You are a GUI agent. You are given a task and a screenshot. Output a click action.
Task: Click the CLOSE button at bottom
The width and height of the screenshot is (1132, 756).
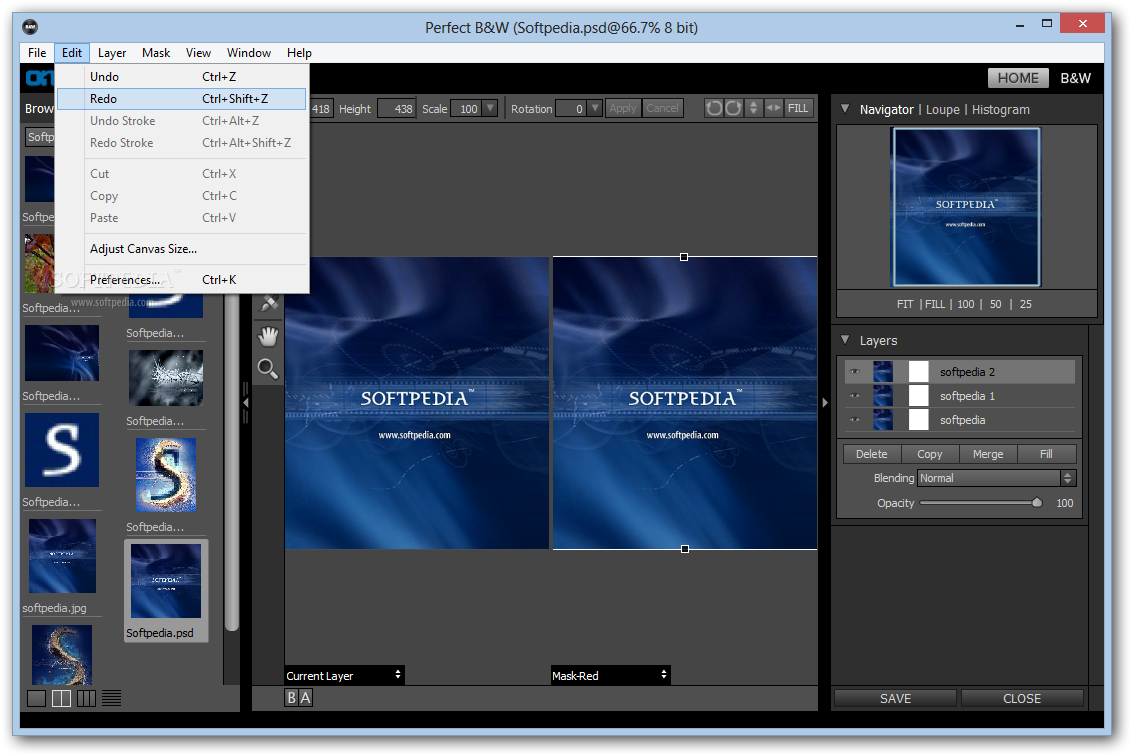(x=1022, y=698)
